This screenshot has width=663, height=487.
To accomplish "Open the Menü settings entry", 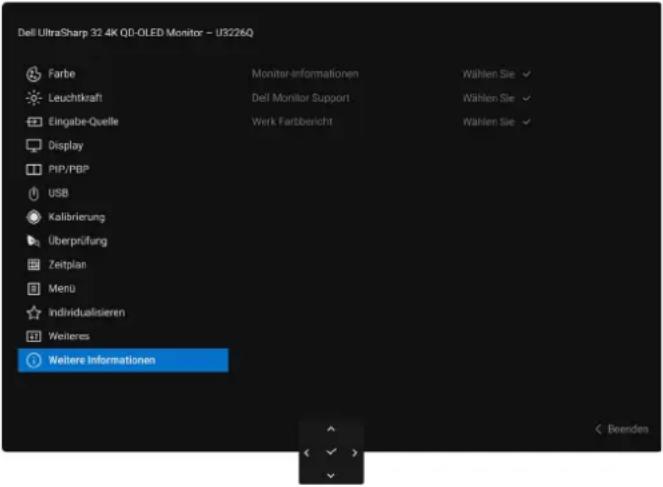I will [x=62, y=289].
